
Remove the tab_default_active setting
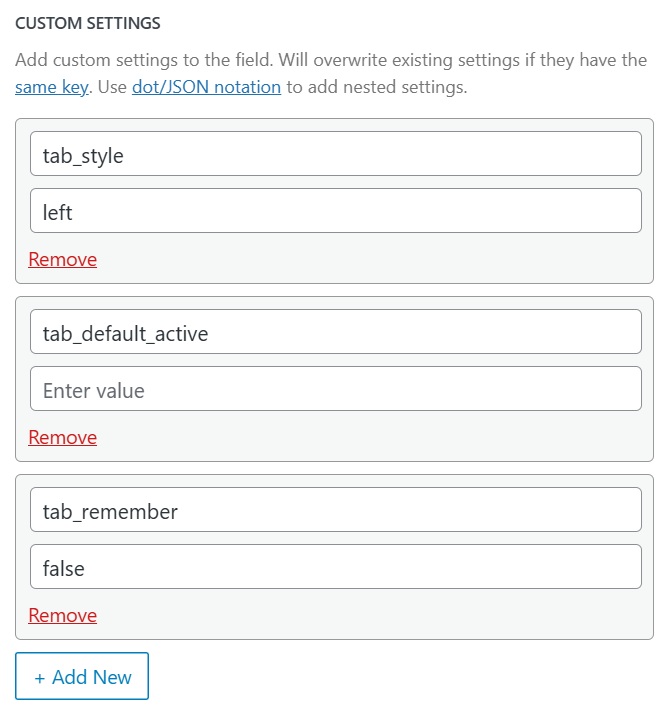tap(63, 437)
